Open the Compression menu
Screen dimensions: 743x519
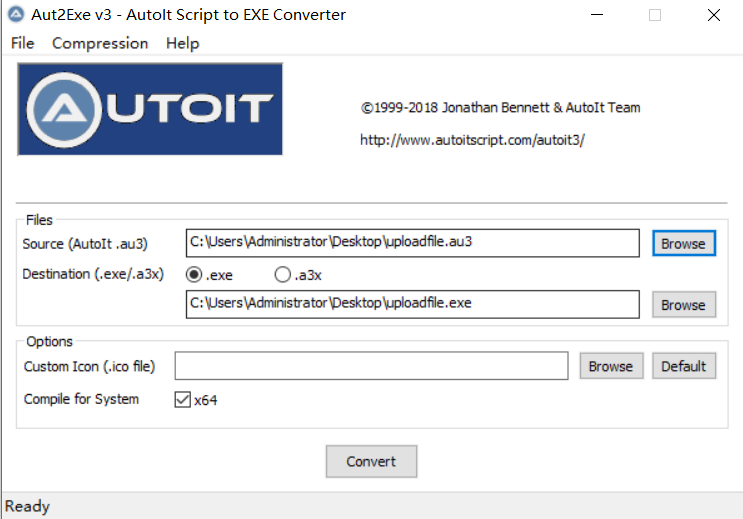point(100,43)
